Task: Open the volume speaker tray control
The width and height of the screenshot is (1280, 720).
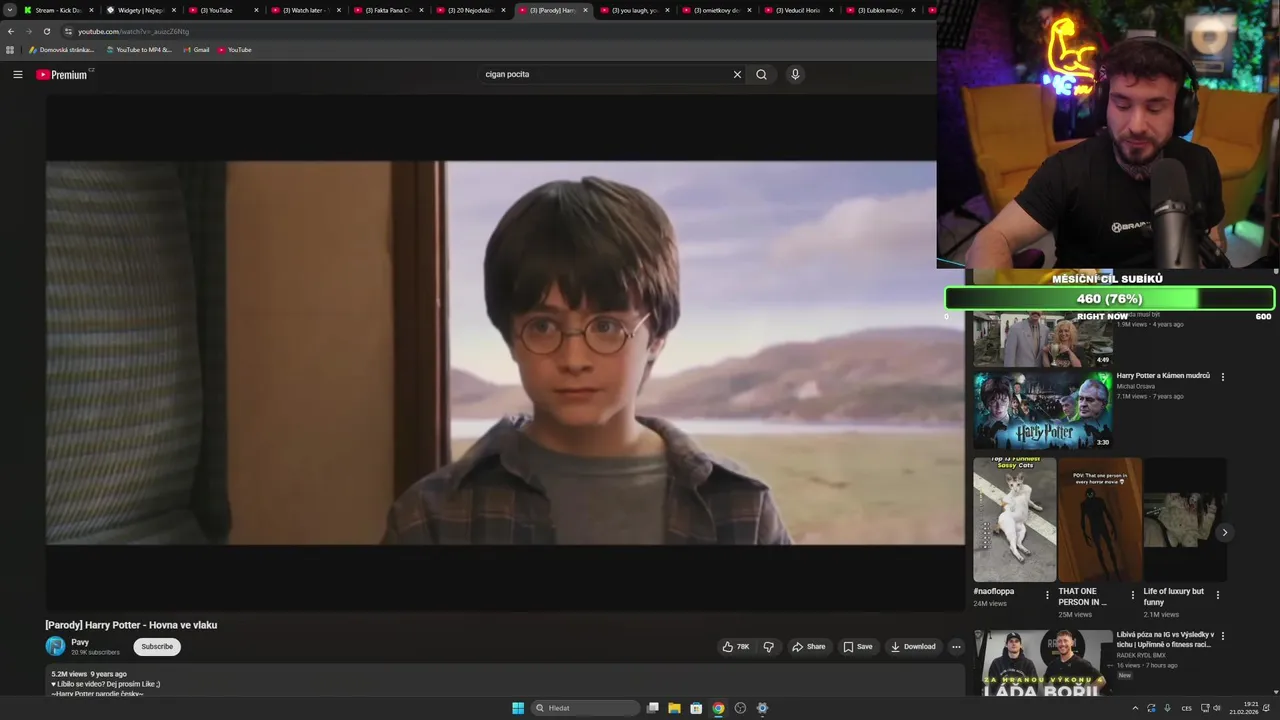Action: pos(1217,708)
